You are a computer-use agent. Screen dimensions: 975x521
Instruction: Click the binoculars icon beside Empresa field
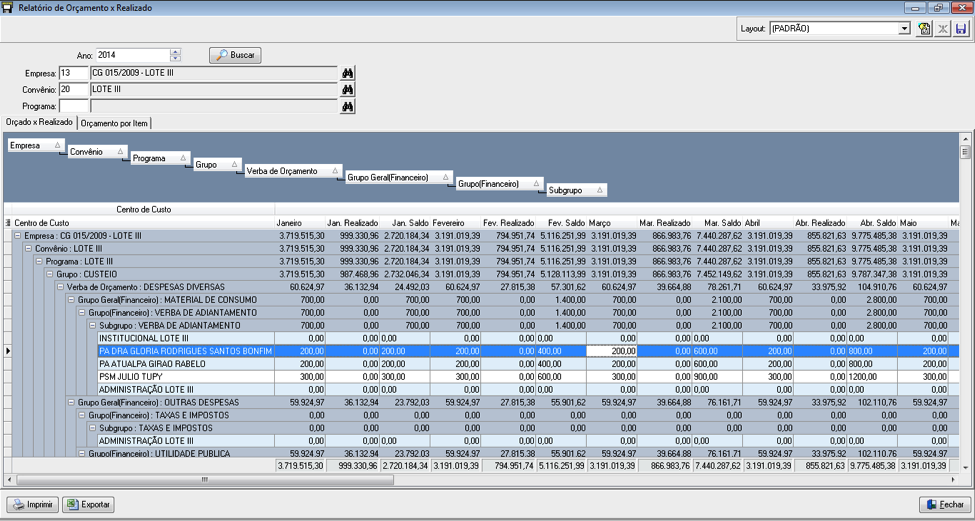[x=348, y=73]
